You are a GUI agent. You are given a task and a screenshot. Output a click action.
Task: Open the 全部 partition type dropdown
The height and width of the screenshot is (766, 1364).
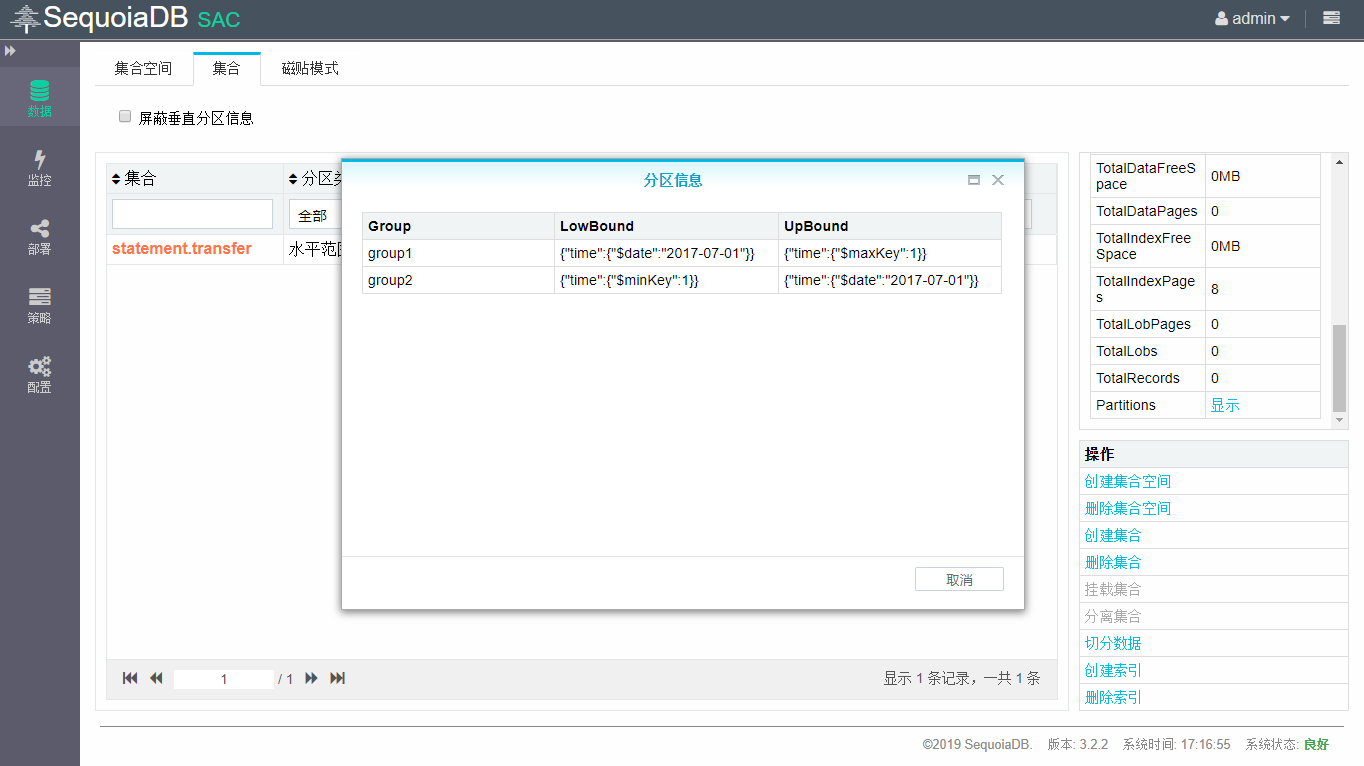click(315, 215)
